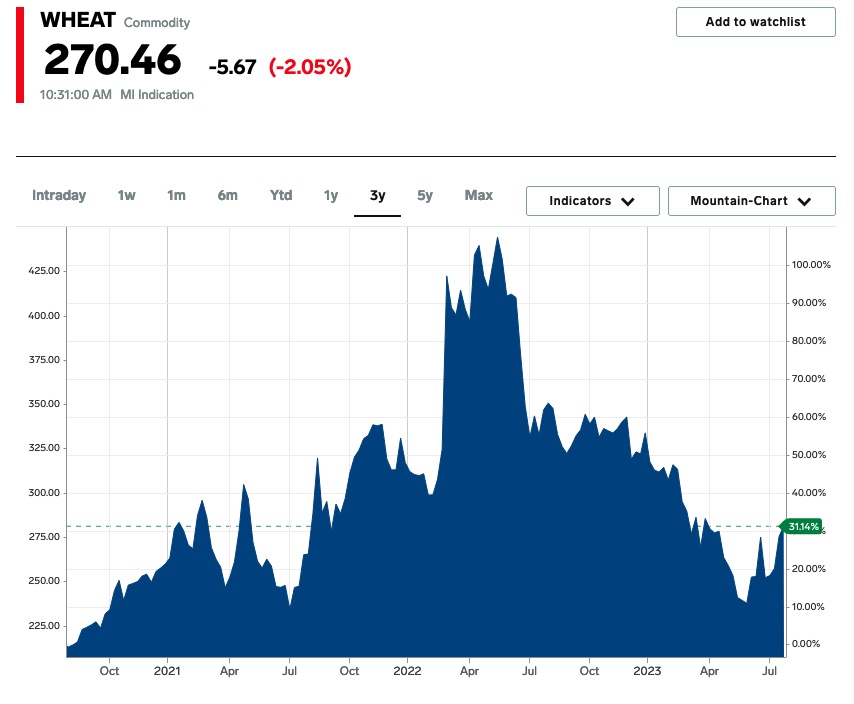This screenshot has height=704, width=854.
Task: Click the 31.14% price marker badge
Action: (x=802, y=527)
